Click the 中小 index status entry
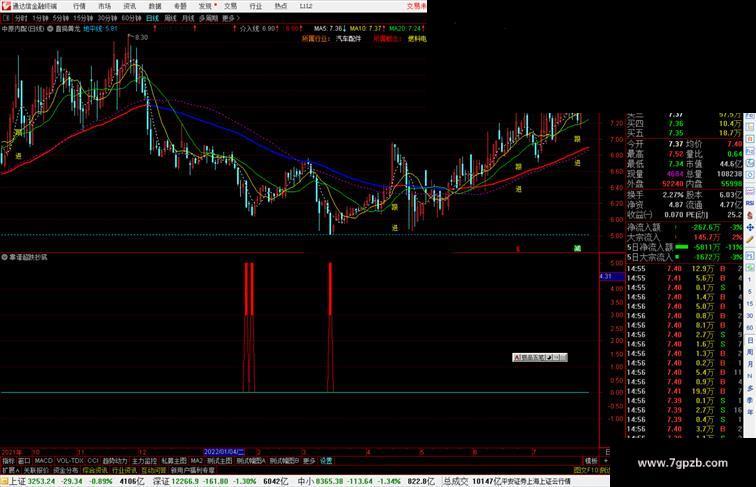756x487 pixels. [x=366, y=481]
